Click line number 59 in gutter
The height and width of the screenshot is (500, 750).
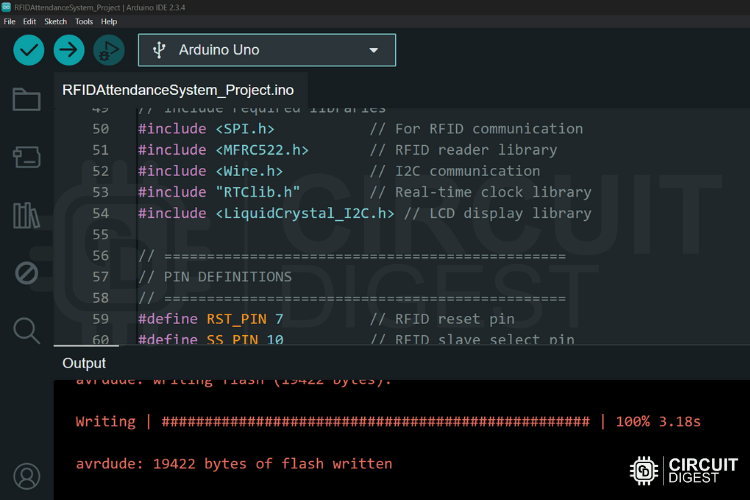click(100, 319)
